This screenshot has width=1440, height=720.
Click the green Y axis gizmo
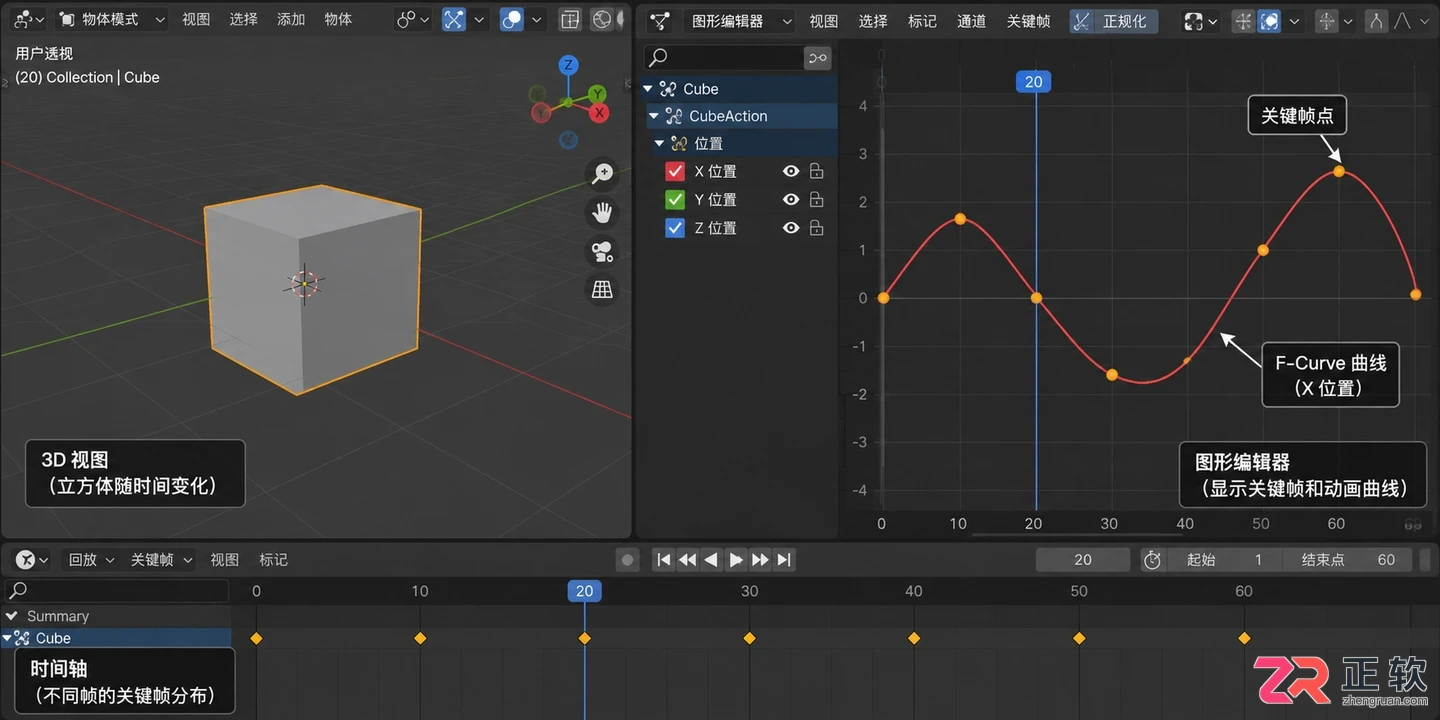click(x=597, y=94)
